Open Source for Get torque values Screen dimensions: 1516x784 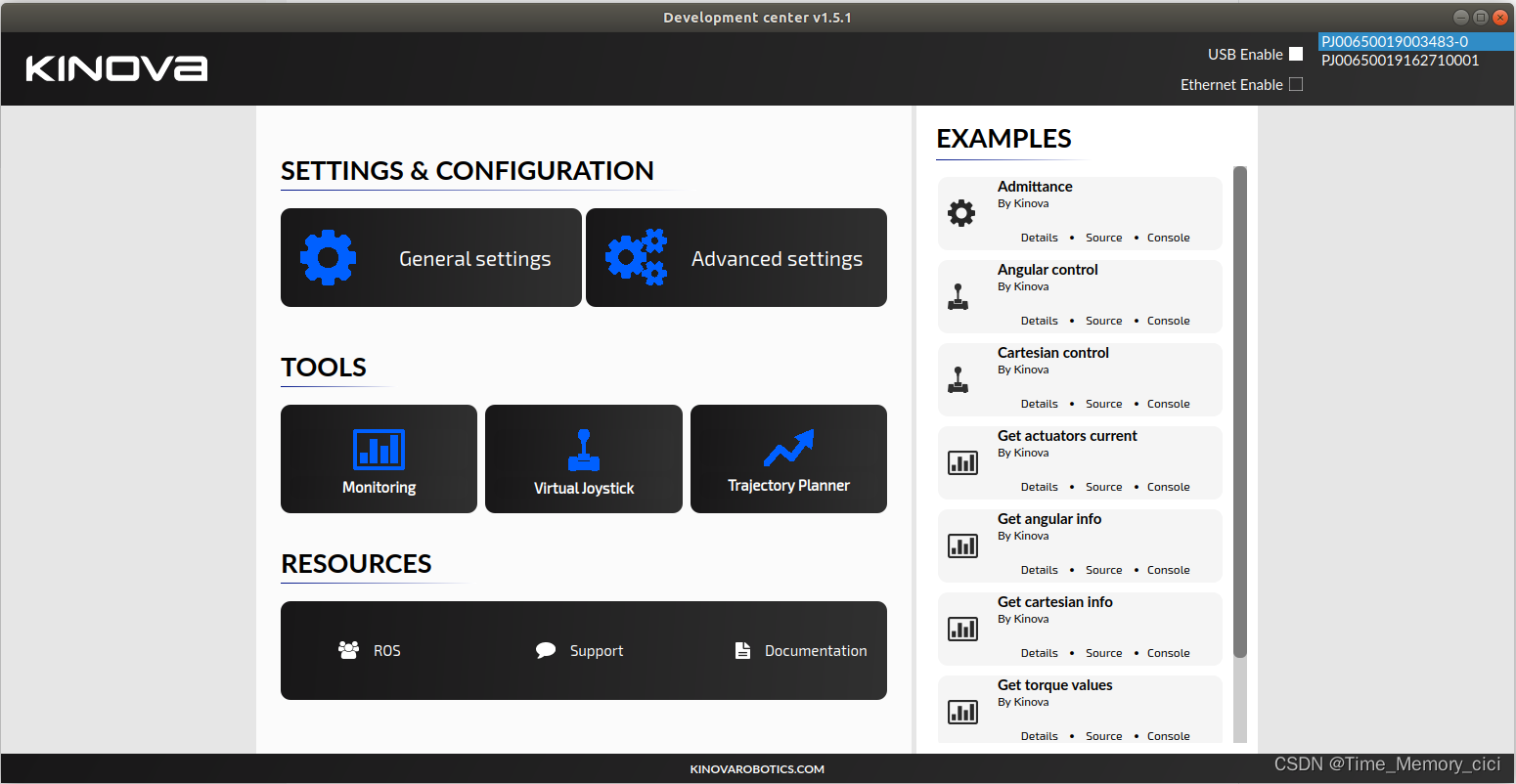1103,736
